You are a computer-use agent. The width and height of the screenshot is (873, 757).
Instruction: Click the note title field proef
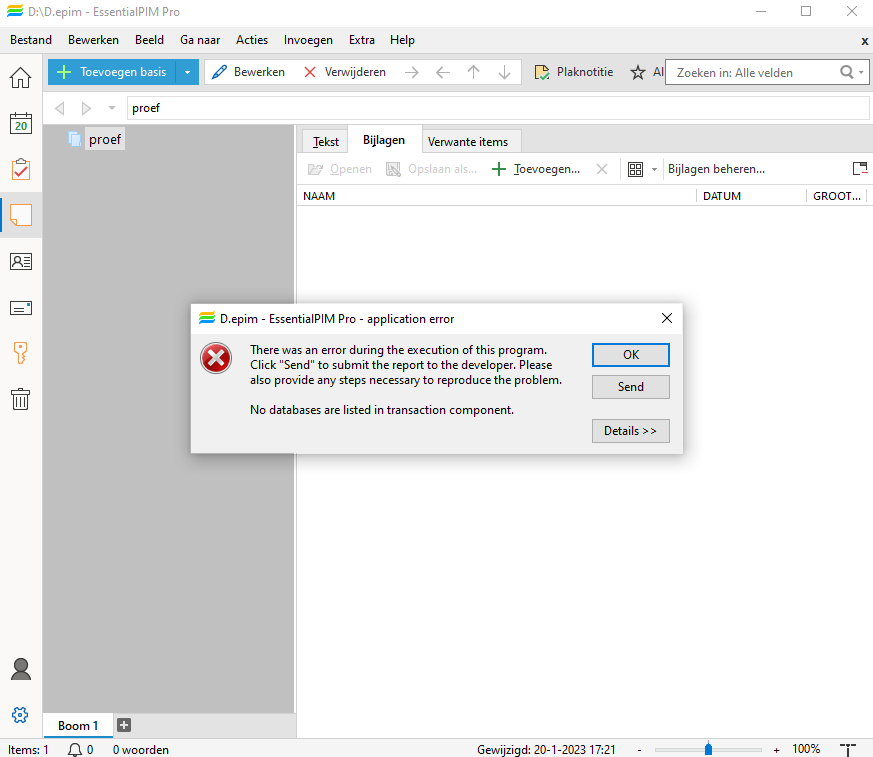pyautogui.click(x=498, y=108)
